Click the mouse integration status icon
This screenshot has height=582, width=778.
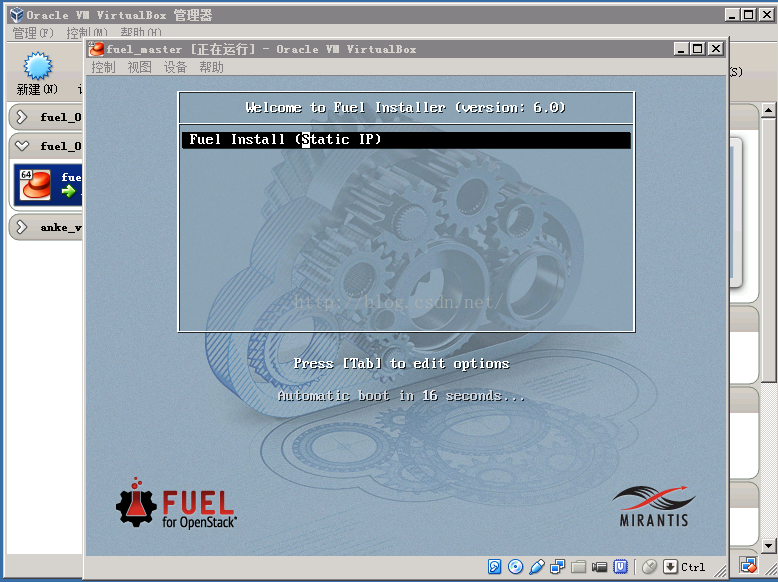tap(649, 566)
